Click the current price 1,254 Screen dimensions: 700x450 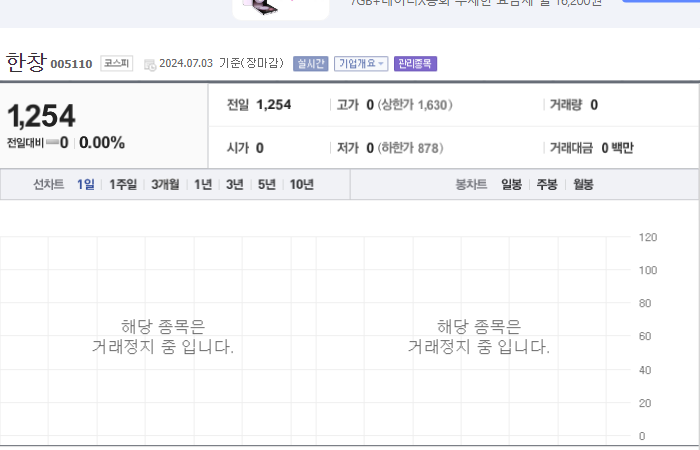pos(42,116)
